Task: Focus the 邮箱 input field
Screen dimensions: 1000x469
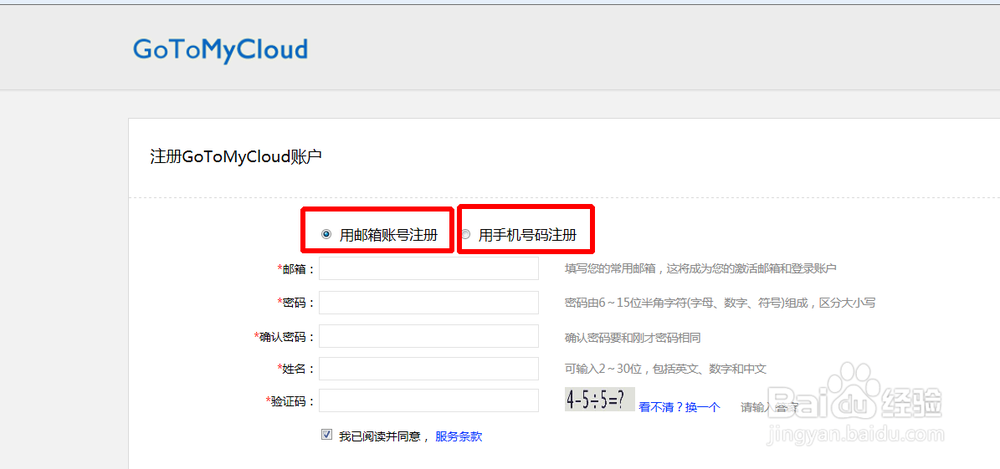Action: click(x=429, y=269)
